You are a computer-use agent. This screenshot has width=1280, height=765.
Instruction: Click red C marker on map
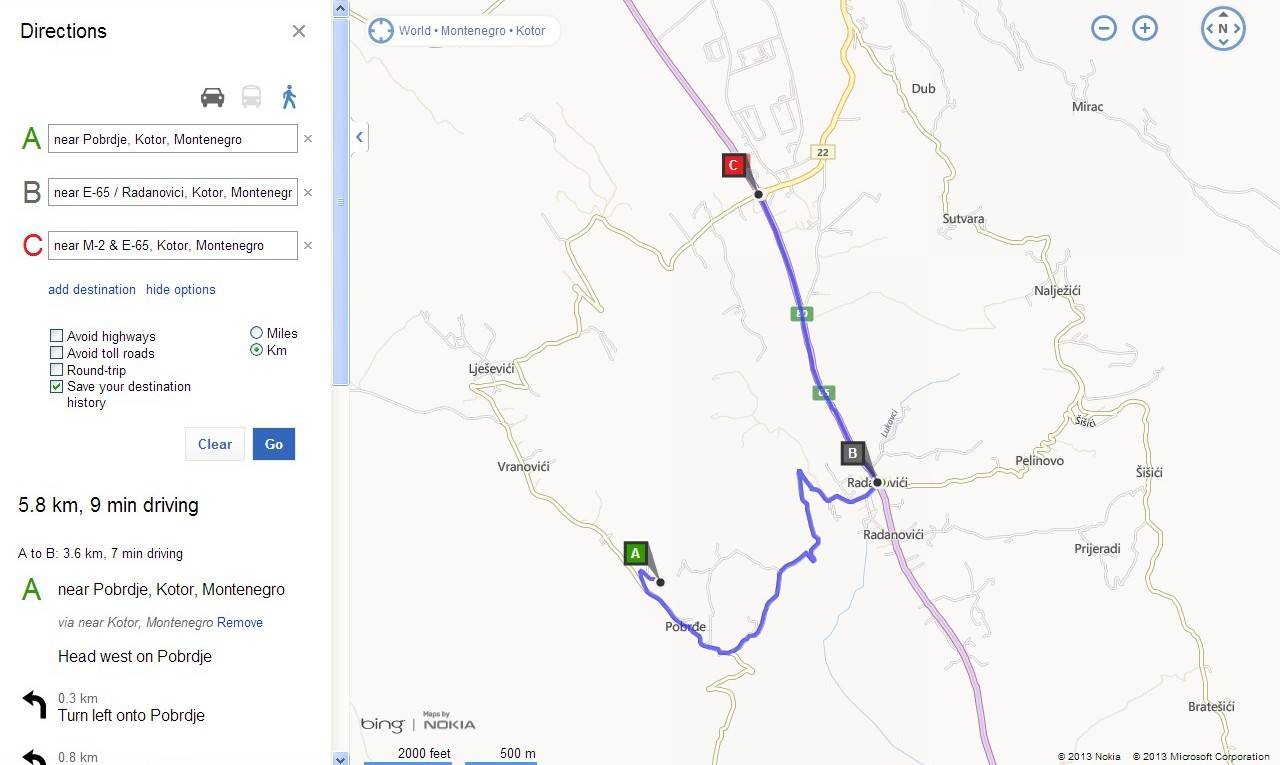(x=734, y=165)
